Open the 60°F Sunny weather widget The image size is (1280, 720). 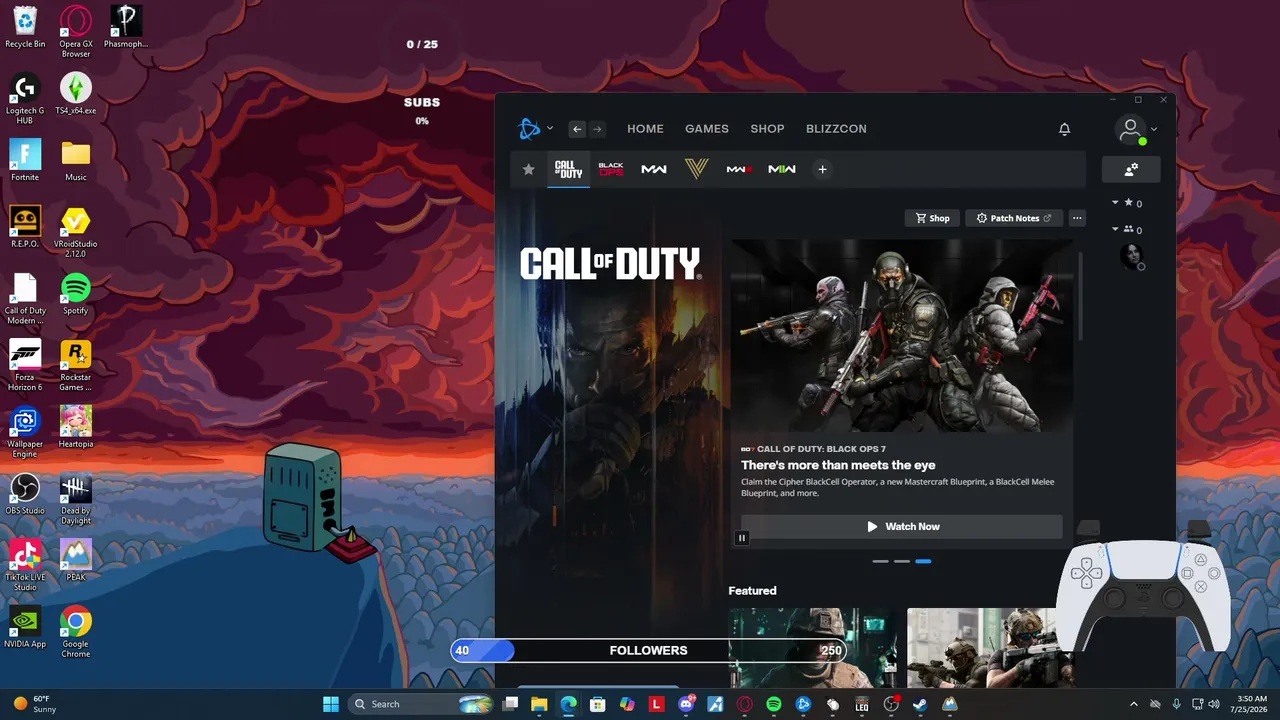(x=36, y=704)
